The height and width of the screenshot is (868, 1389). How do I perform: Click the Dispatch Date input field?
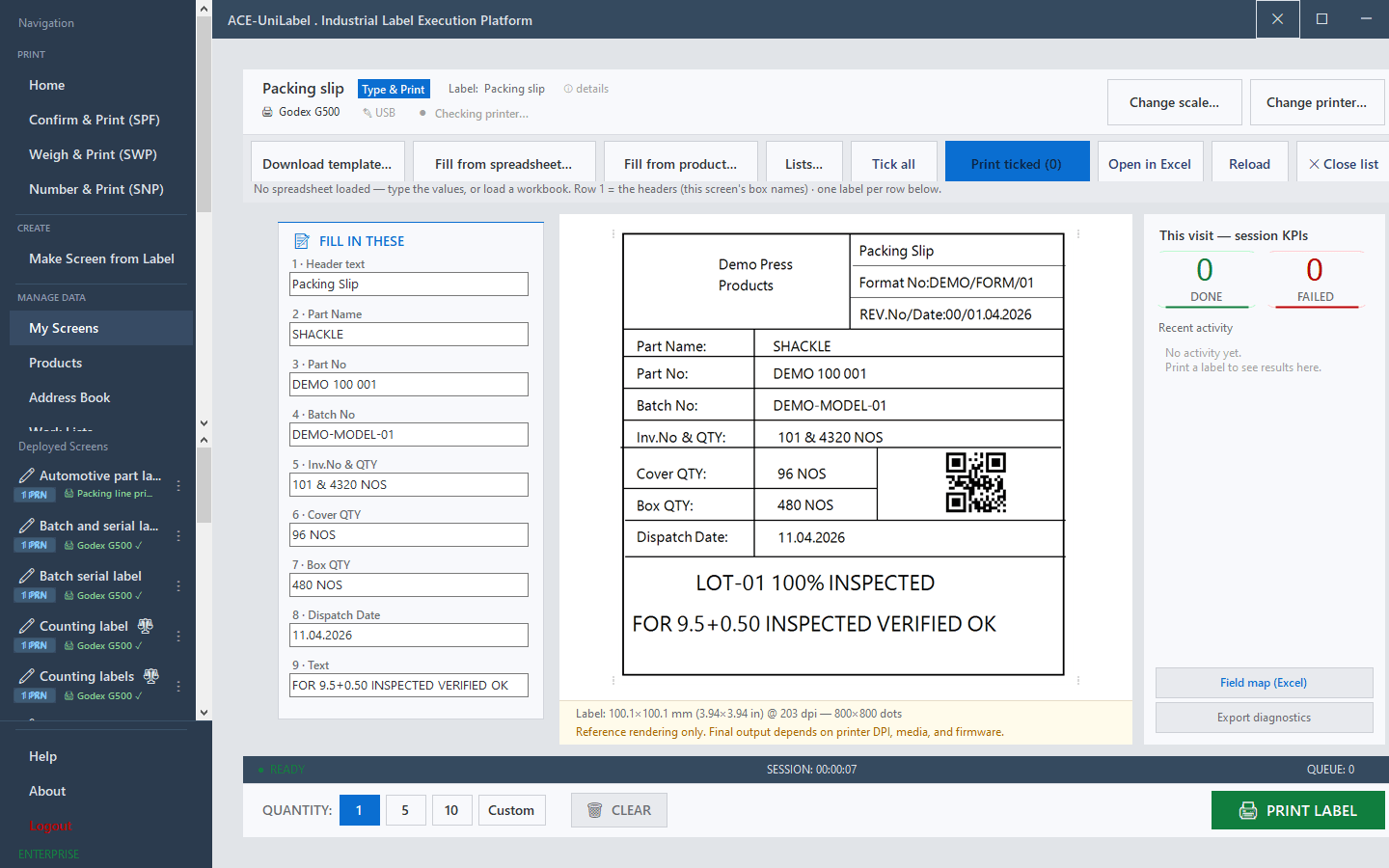(409, 635)
